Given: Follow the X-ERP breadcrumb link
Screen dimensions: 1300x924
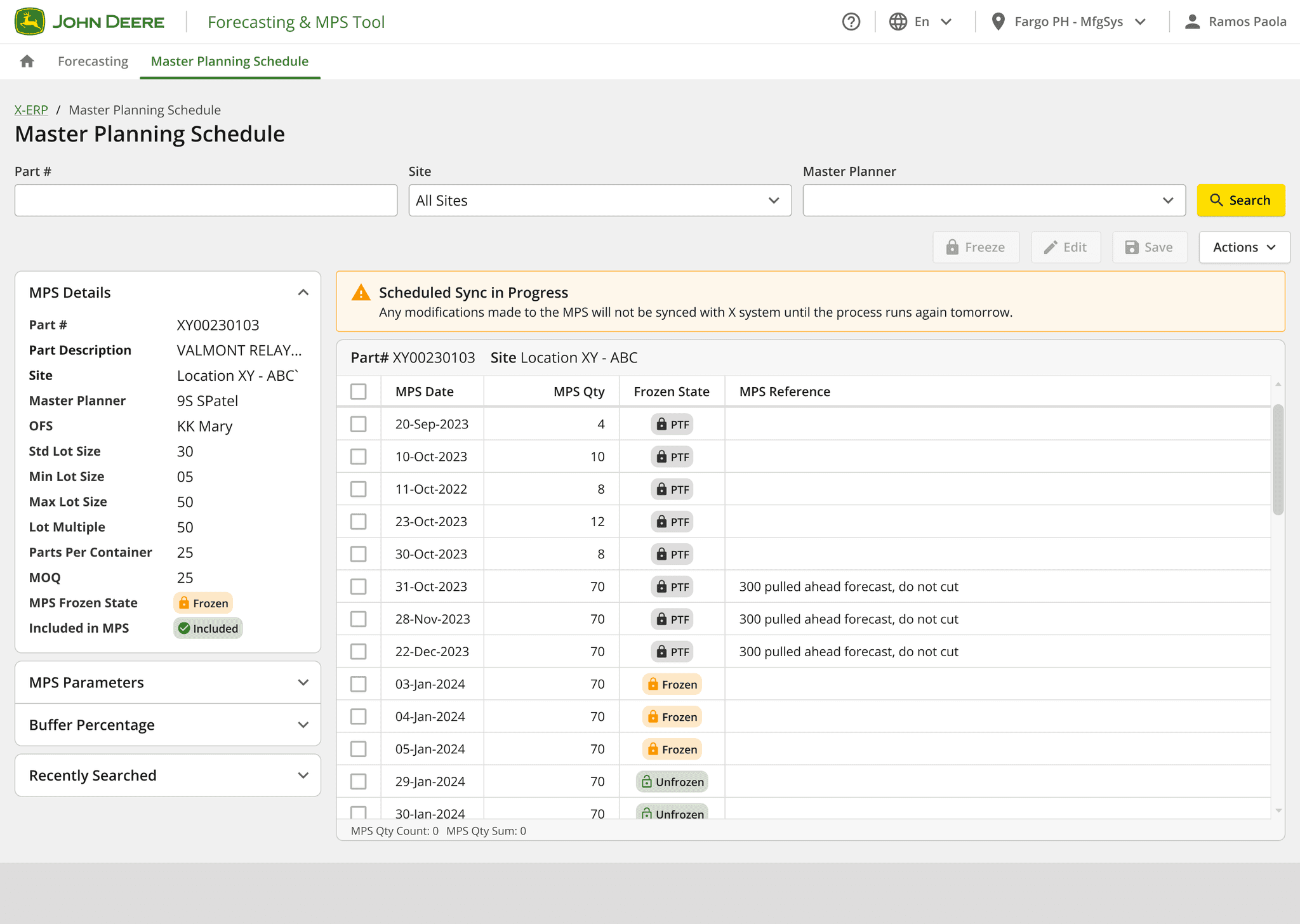Looking at the screenshot, I should click(31, 110).
